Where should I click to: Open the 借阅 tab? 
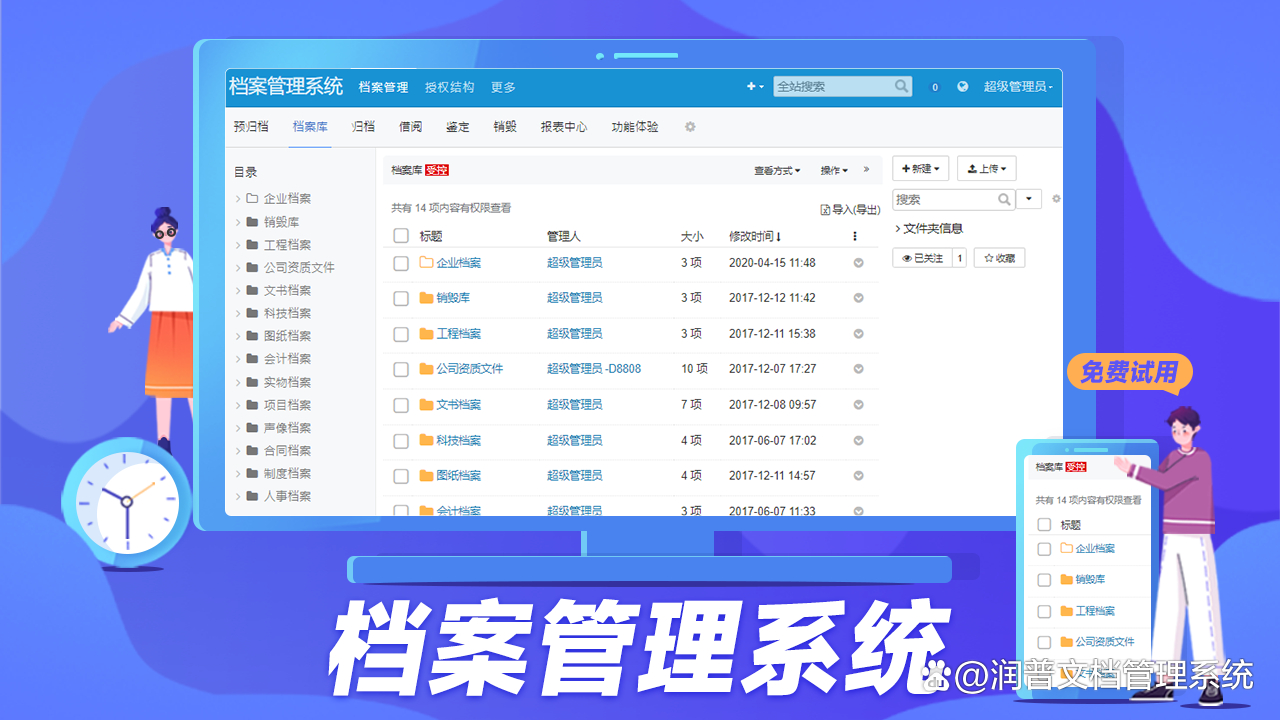[410, 127]
